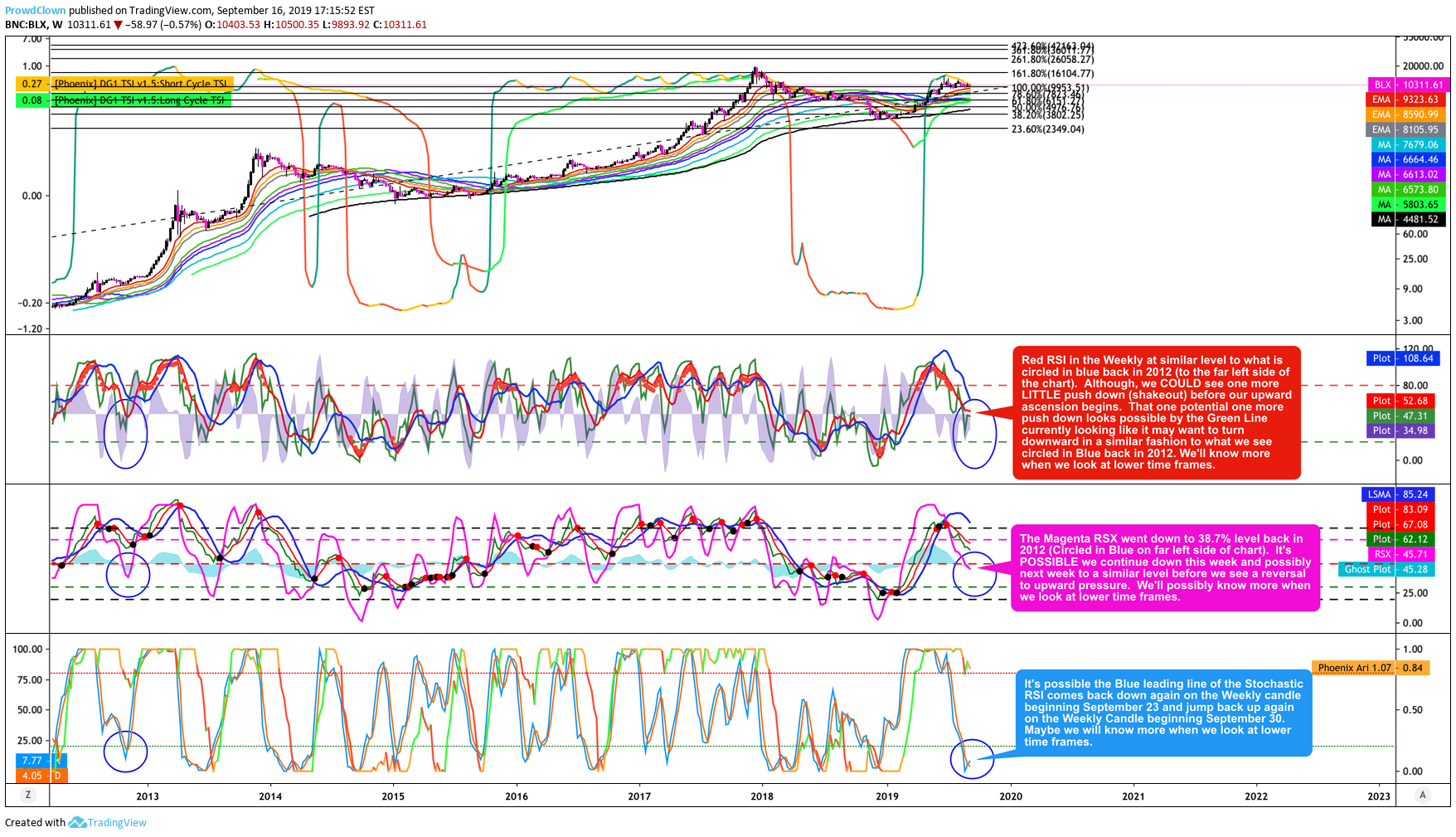Select the Plot 67.08 label
This screenshot has width=1456, height=837.
point(1400,524)
